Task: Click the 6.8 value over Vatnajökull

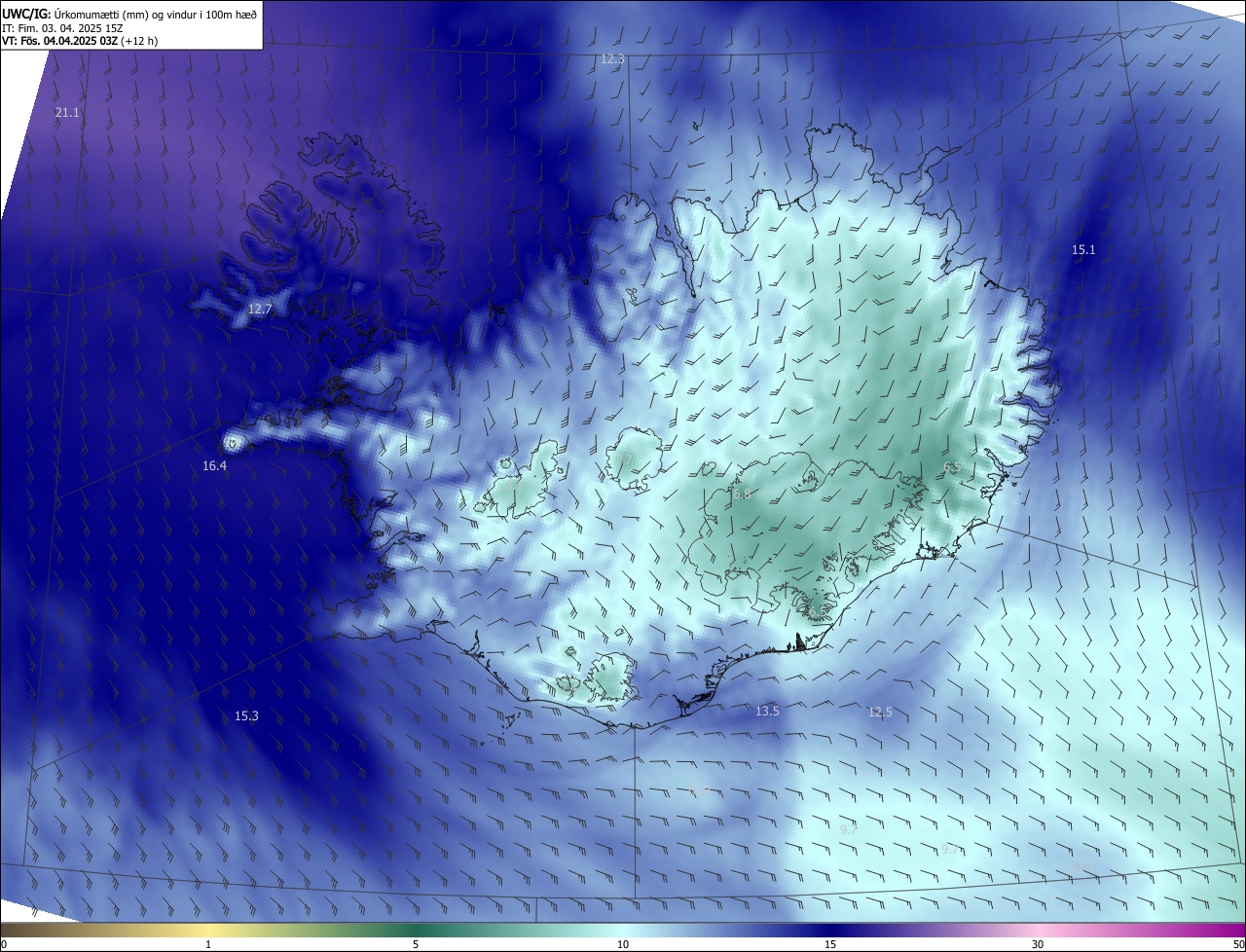Action: click(742, 494)
